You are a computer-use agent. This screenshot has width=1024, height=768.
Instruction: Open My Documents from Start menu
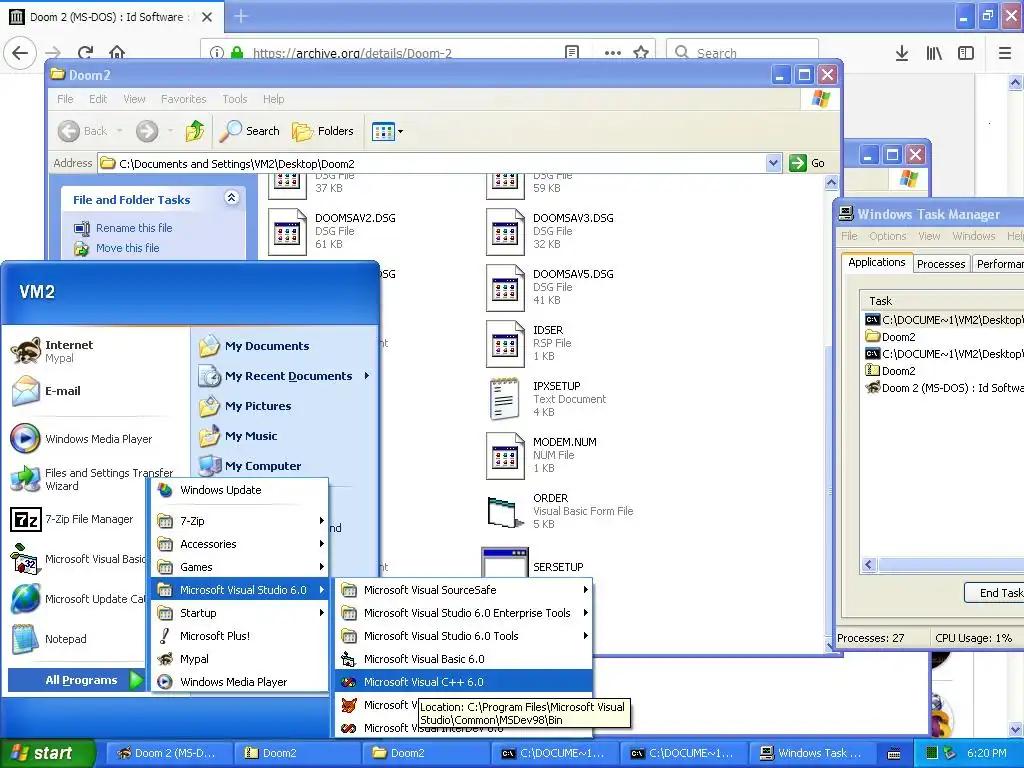(285, 345)
